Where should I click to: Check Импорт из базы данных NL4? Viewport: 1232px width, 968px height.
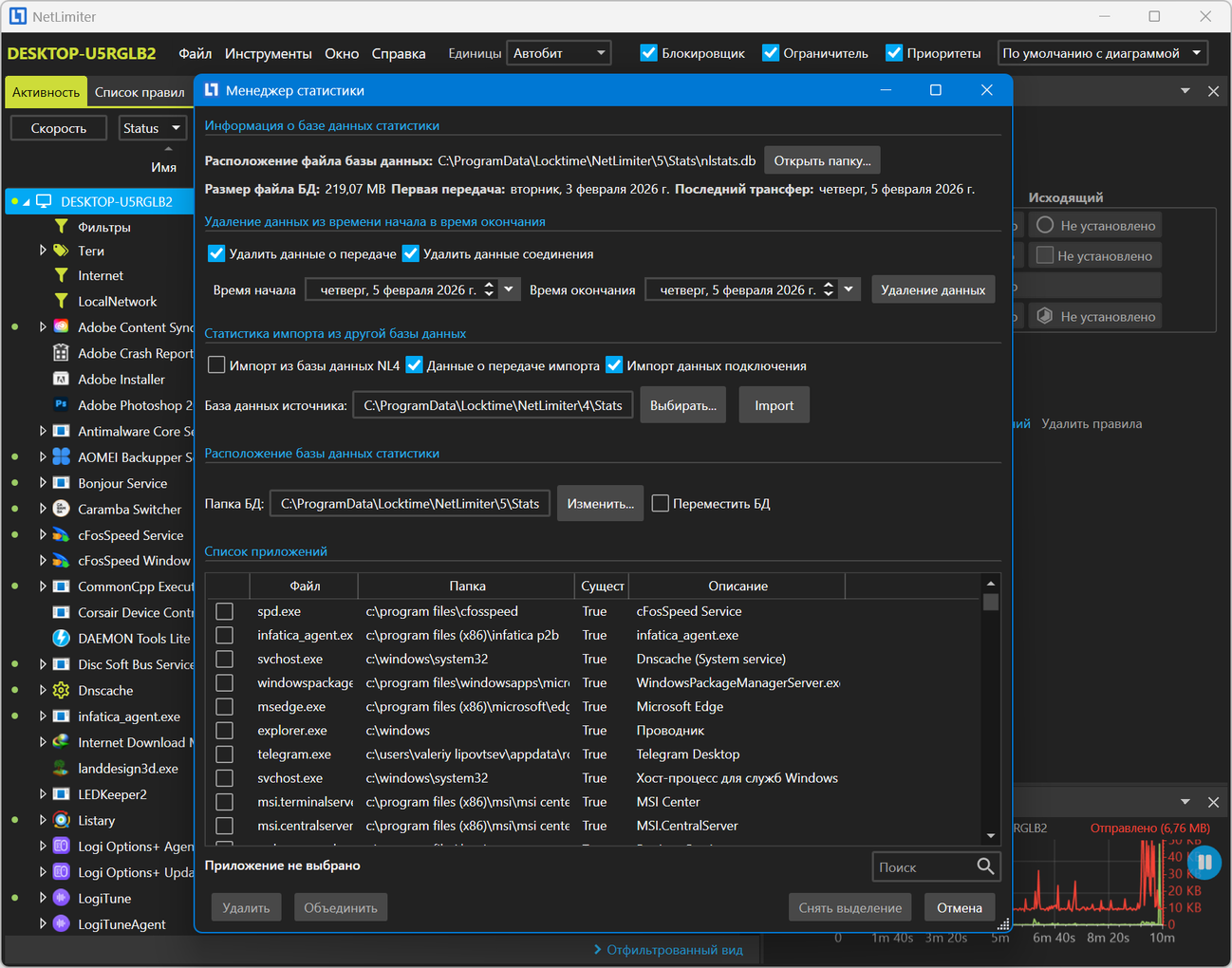pyautogui.click(x=217, y=365)
